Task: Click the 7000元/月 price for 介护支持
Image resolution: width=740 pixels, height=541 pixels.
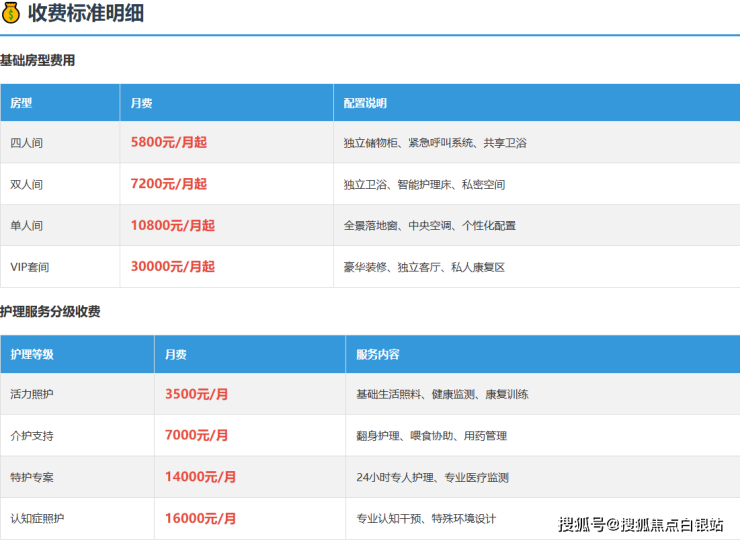Action: [x=196, y=436]
